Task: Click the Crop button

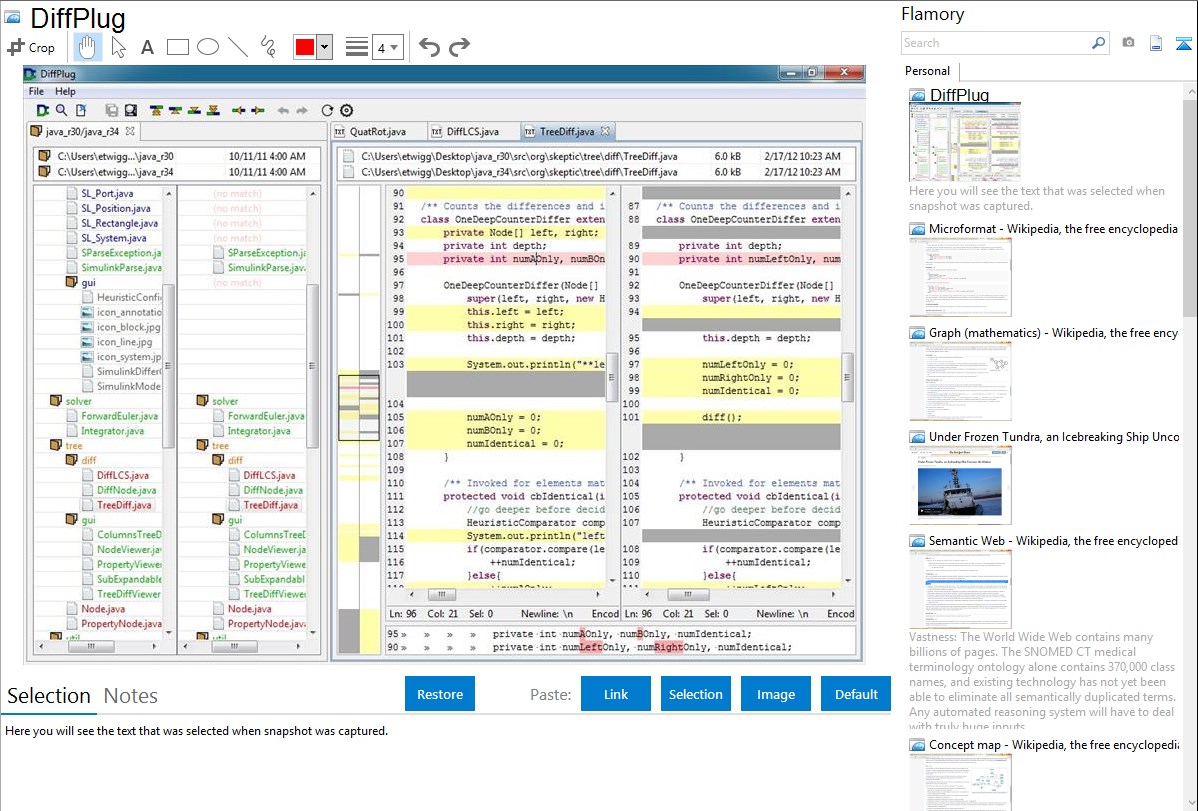Action: click(x=31, y=47)
